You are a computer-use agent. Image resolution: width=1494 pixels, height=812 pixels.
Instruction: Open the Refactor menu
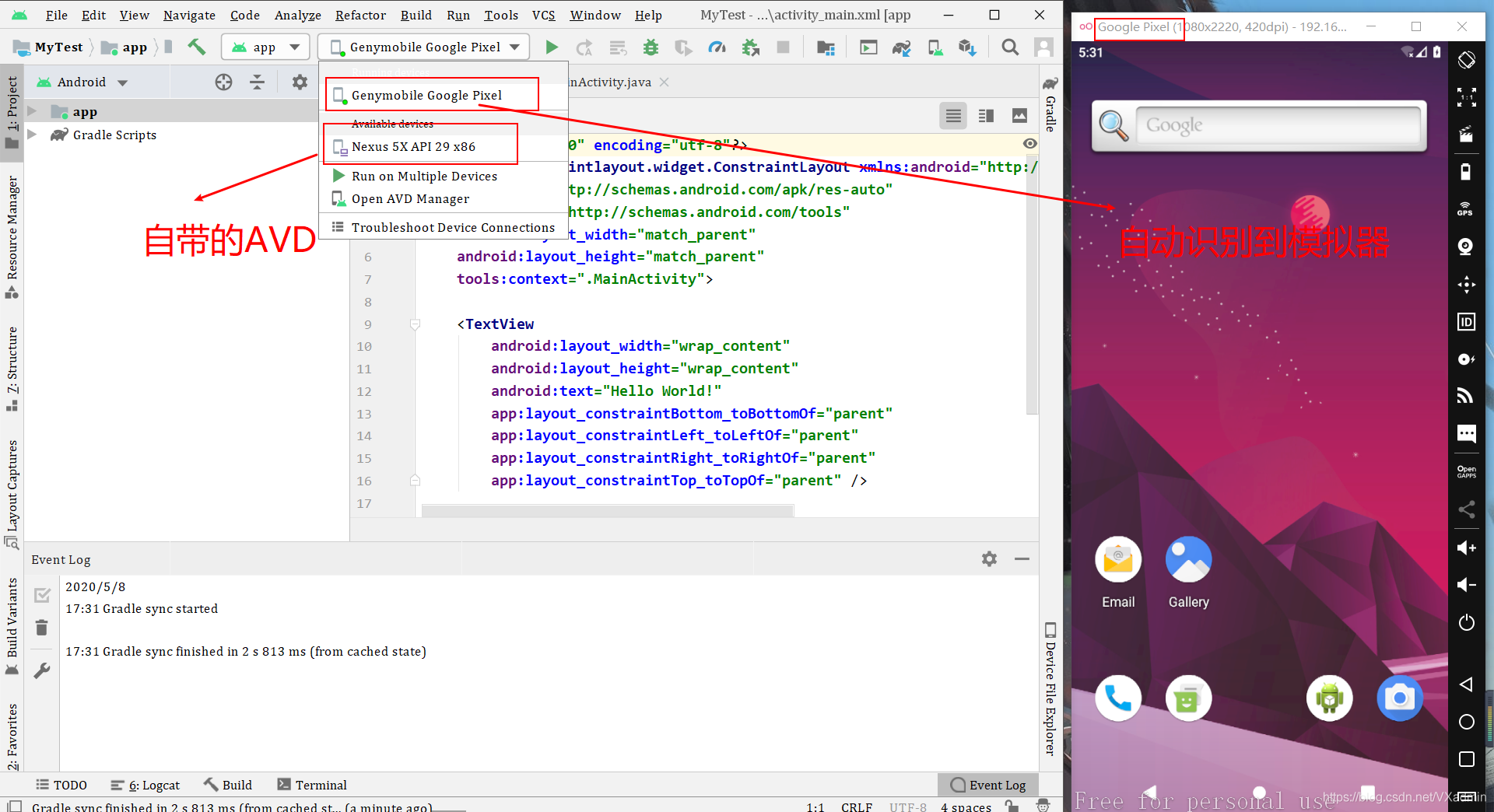coord(360,15)
